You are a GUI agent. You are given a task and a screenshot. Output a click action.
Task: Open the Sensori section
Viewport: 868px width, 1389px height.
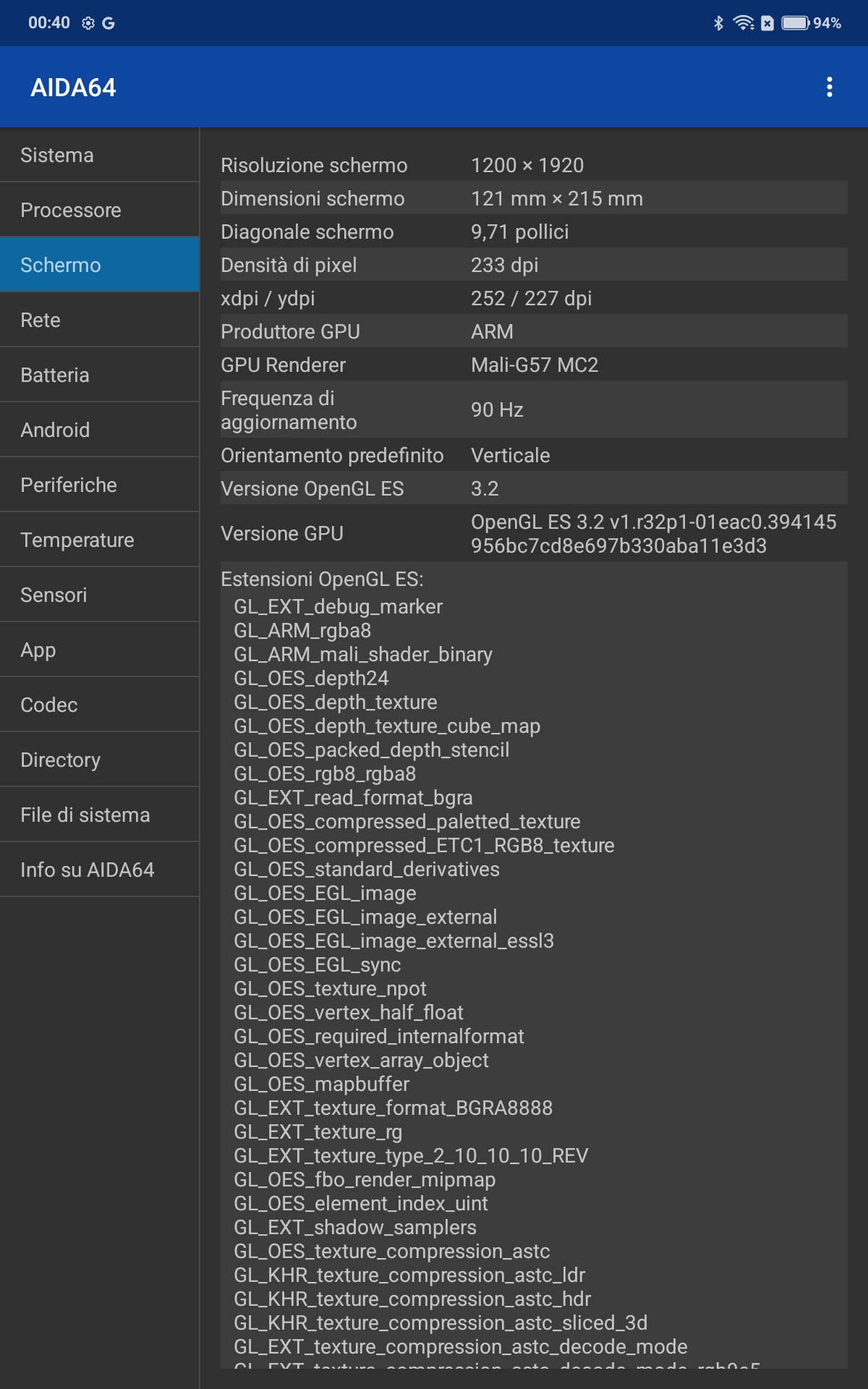[100, 595]
